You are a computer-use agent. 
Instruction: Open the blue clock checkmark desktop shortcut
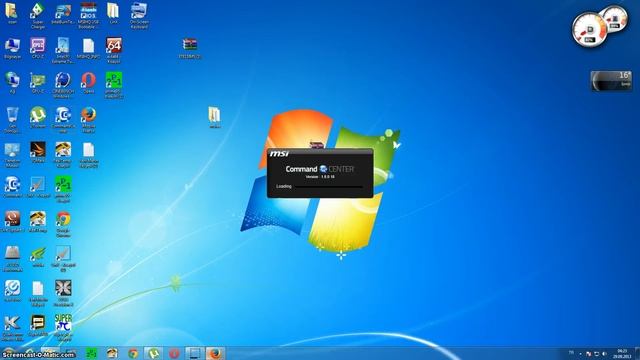point(12,291)
